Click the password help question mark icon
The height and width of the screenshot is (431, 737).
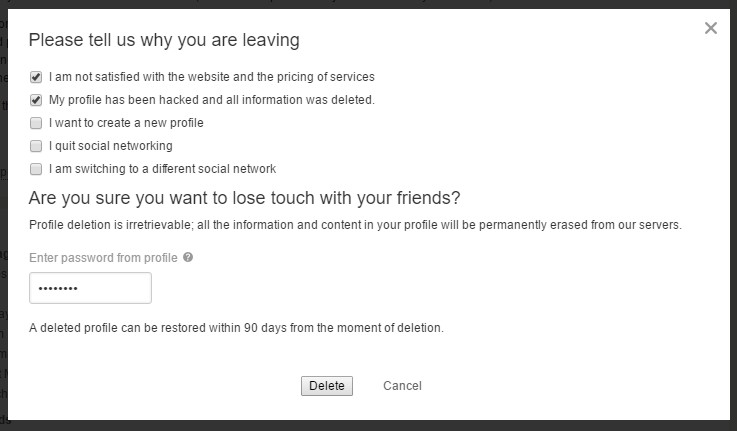point(188,257)
